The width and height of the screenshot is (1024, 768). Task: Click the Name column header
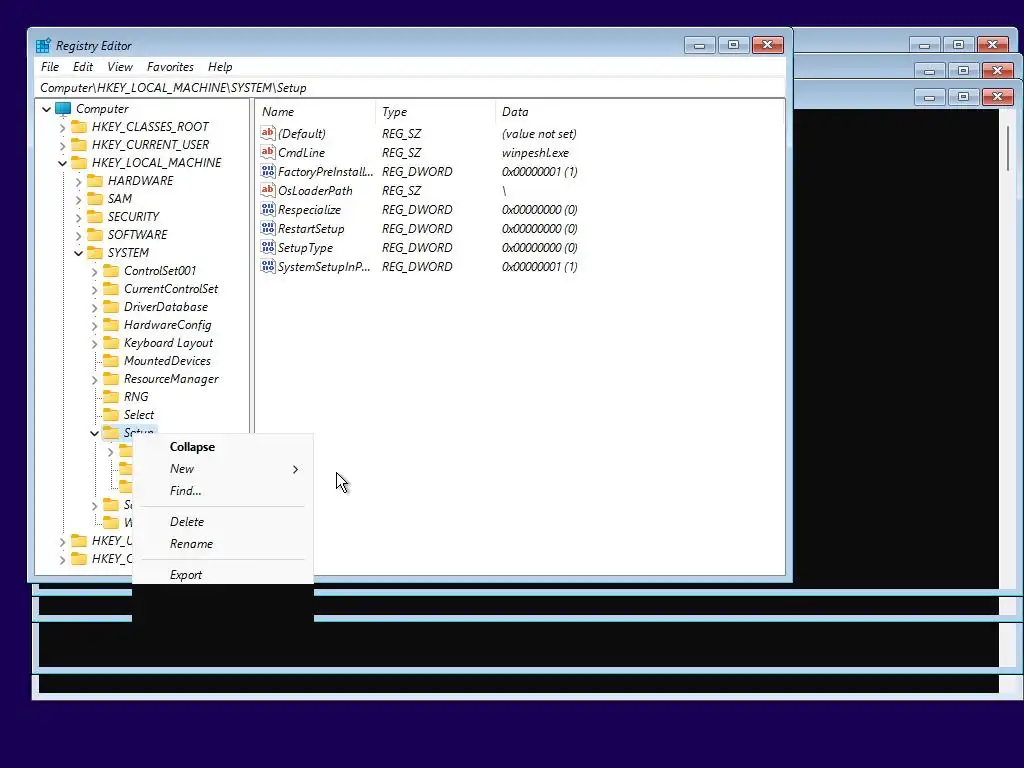point(315,112)
